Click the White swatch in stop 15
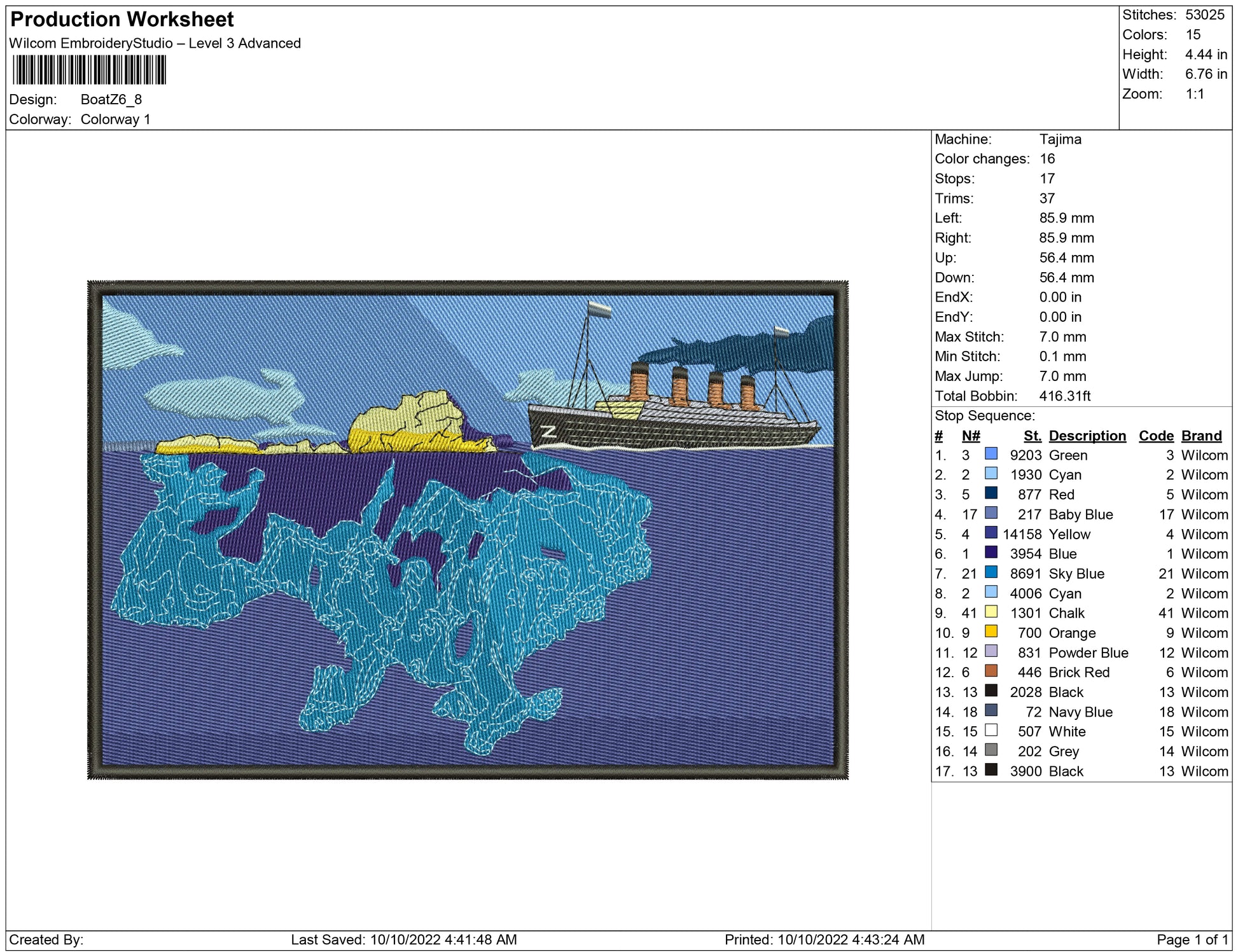 [x=991, y=729]
